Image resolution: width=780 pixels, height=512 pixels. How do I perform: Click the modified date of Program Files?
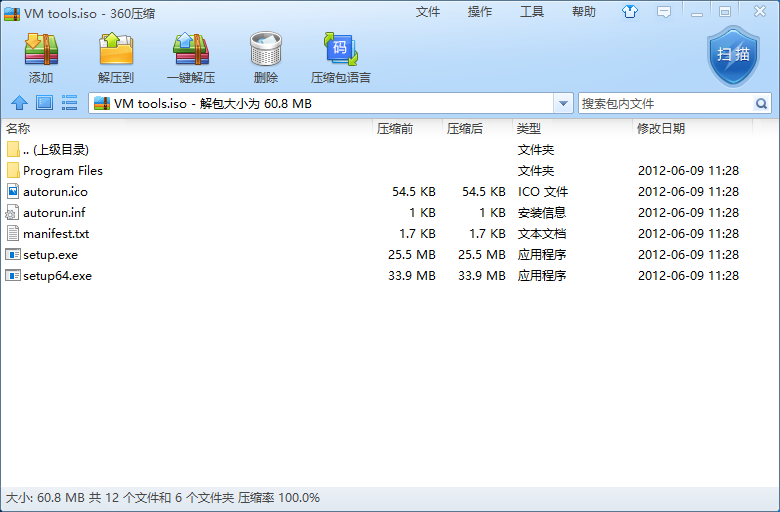point(688,171)
